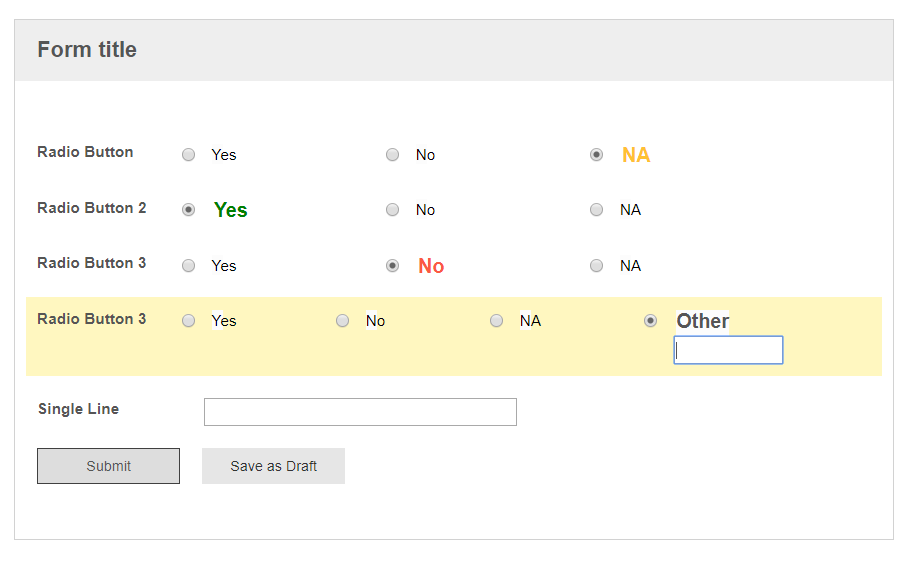Pick No in the yellow highlighted row

[343, 321]
